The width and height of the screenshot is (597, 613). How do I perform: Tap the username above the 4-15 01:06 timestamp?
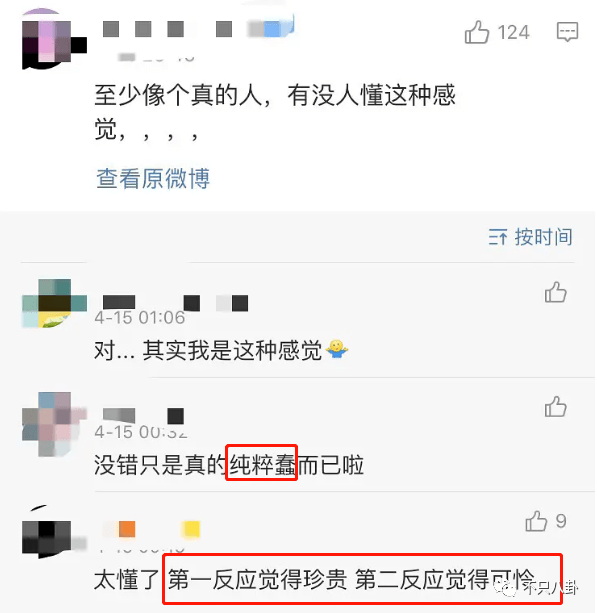coord(175,303)
